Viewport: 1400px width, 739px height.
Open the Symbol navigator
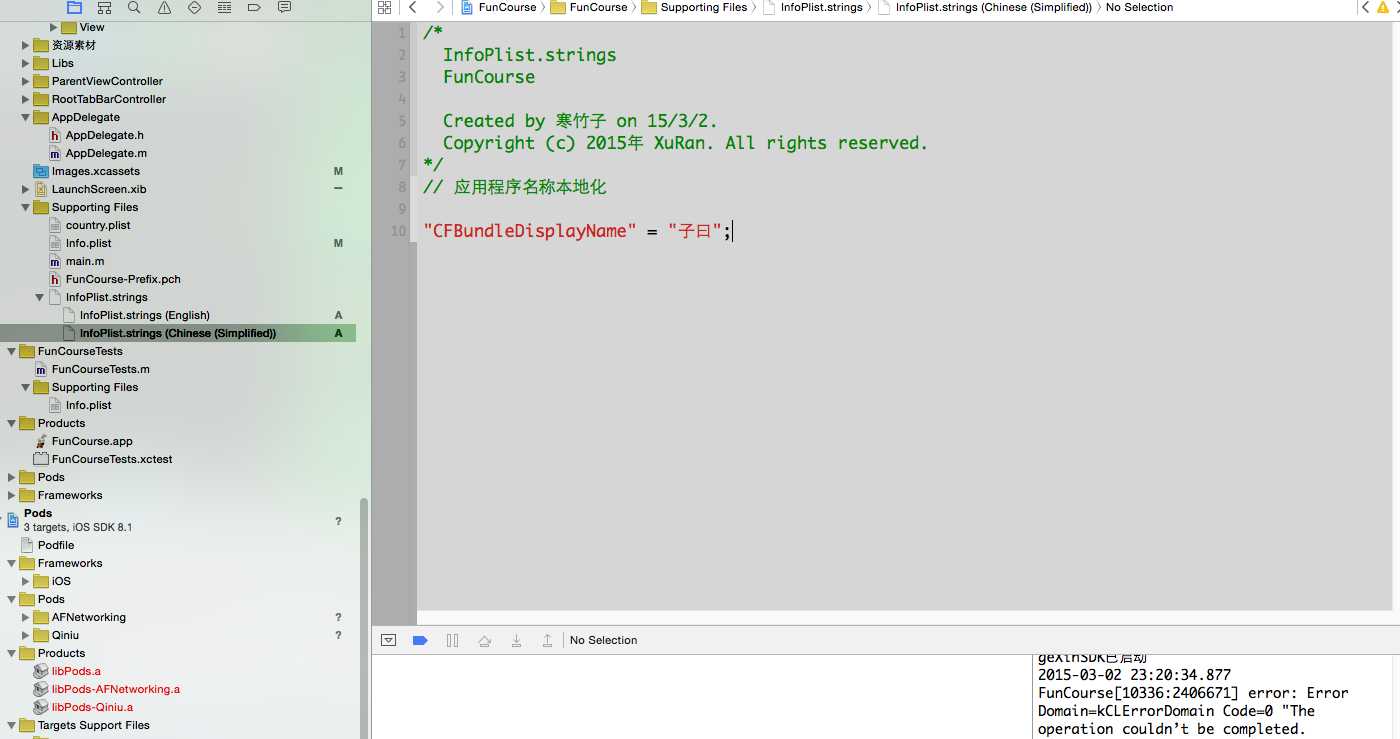[104, 7]
